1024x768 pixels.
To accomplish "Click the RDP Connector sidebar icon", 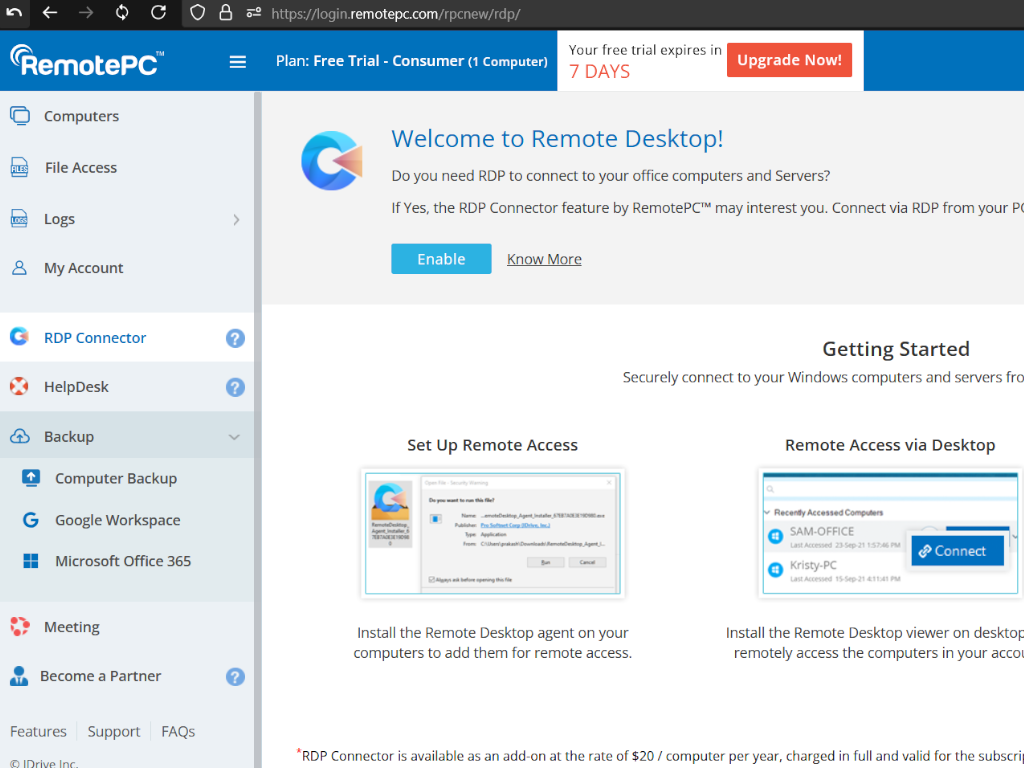I will [x=19, y=337].
